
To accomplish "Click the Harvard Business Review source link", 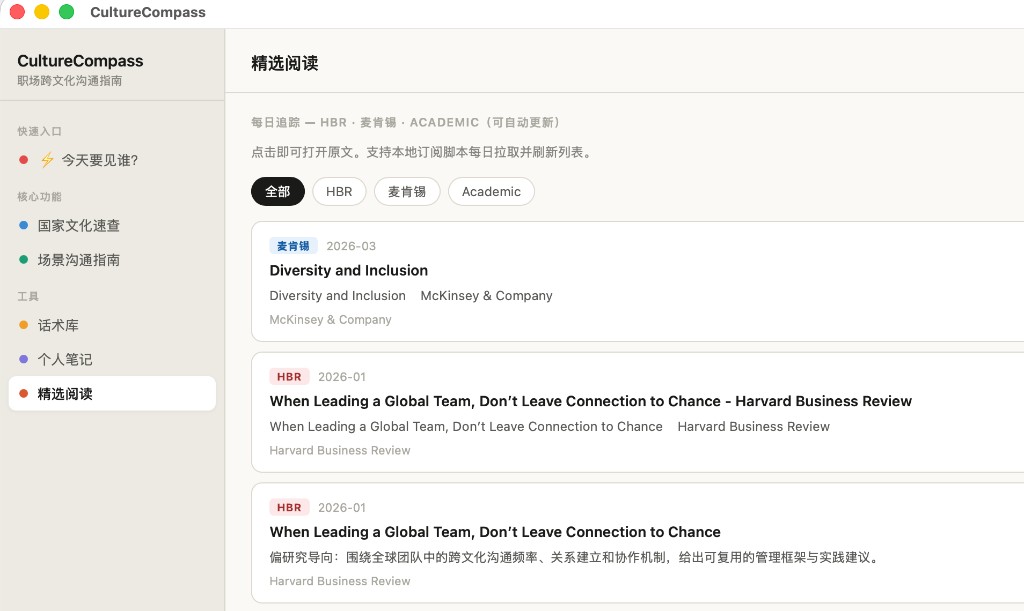I will click(x=339, y=450).
